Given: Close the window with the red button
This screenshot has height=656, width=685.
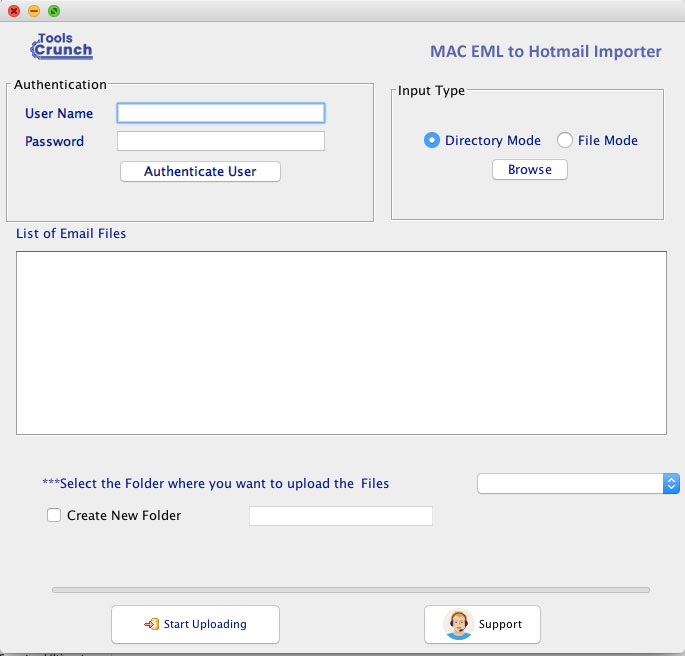Looking at the screenshot, I should coord(14,11).
